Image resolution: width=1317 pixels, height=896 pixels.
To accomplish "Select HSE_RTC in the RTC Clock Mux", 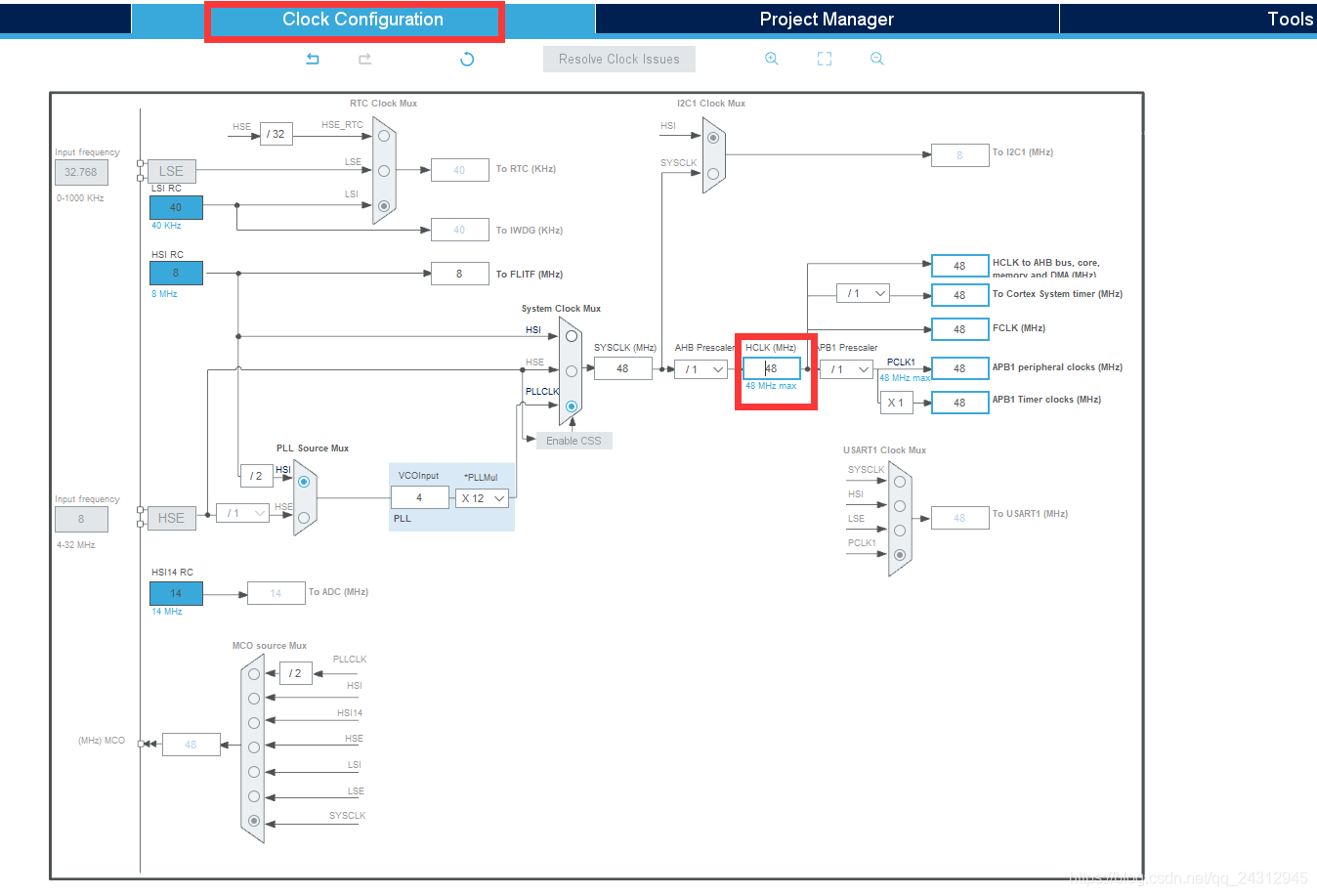I will coord(384,135).
